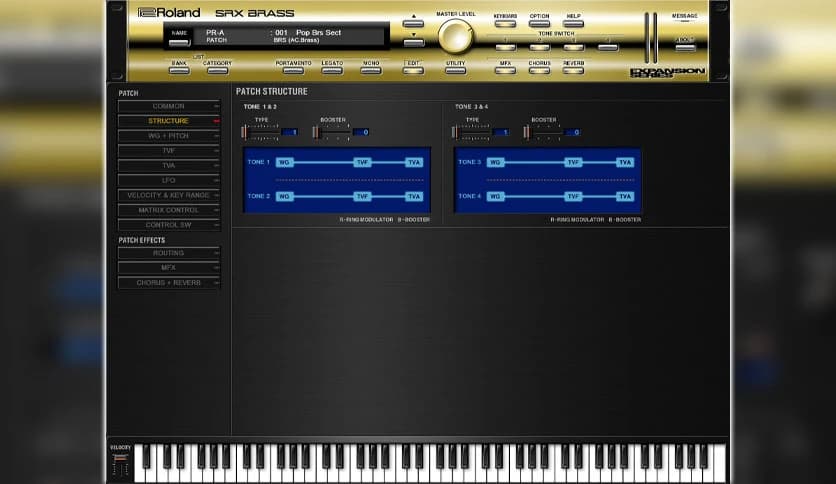Select the STRUCTURE patch tab

click(x=168, y=121)
